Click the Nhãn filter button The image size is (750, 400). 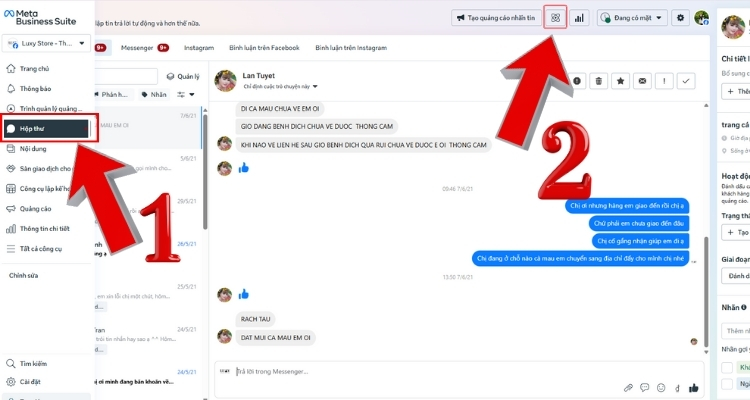154,94
